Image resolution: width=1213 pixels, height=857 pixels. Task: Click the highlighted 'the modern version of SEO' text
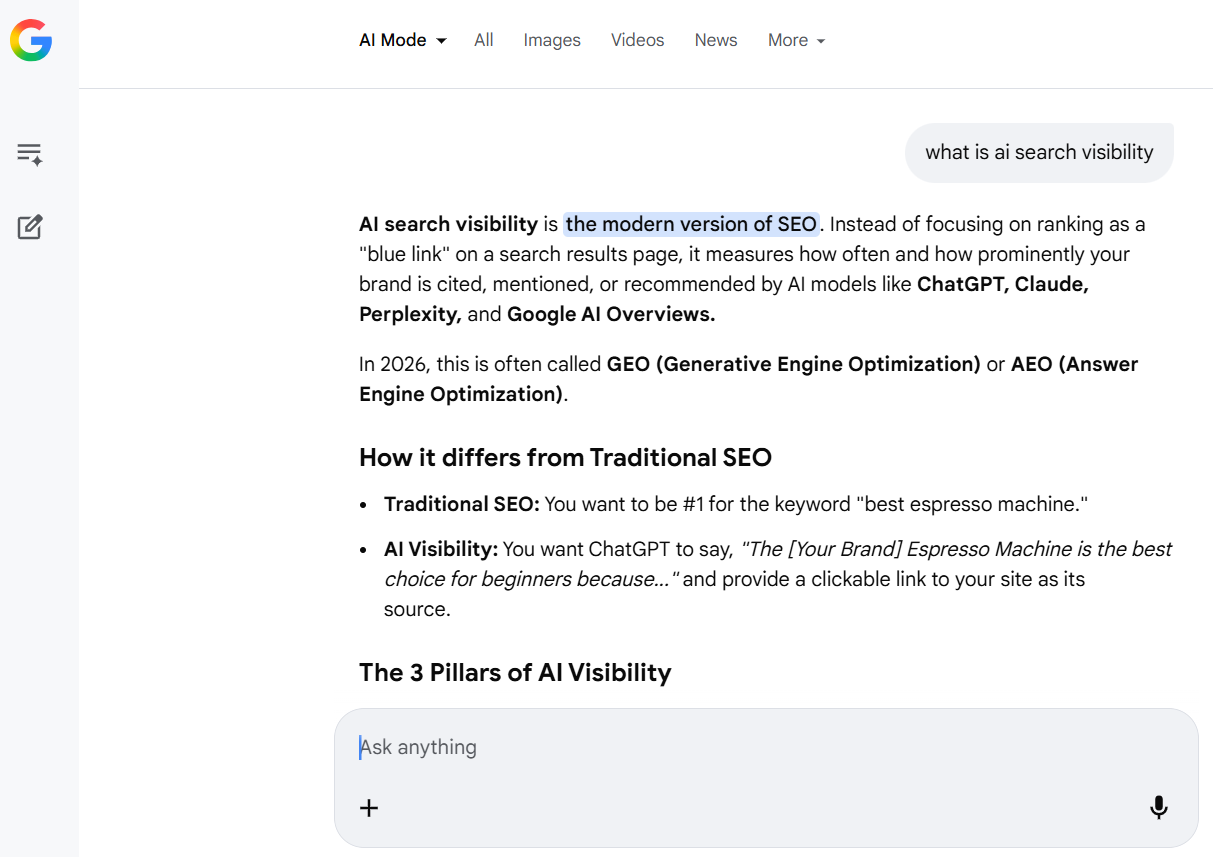click(691, 224)
